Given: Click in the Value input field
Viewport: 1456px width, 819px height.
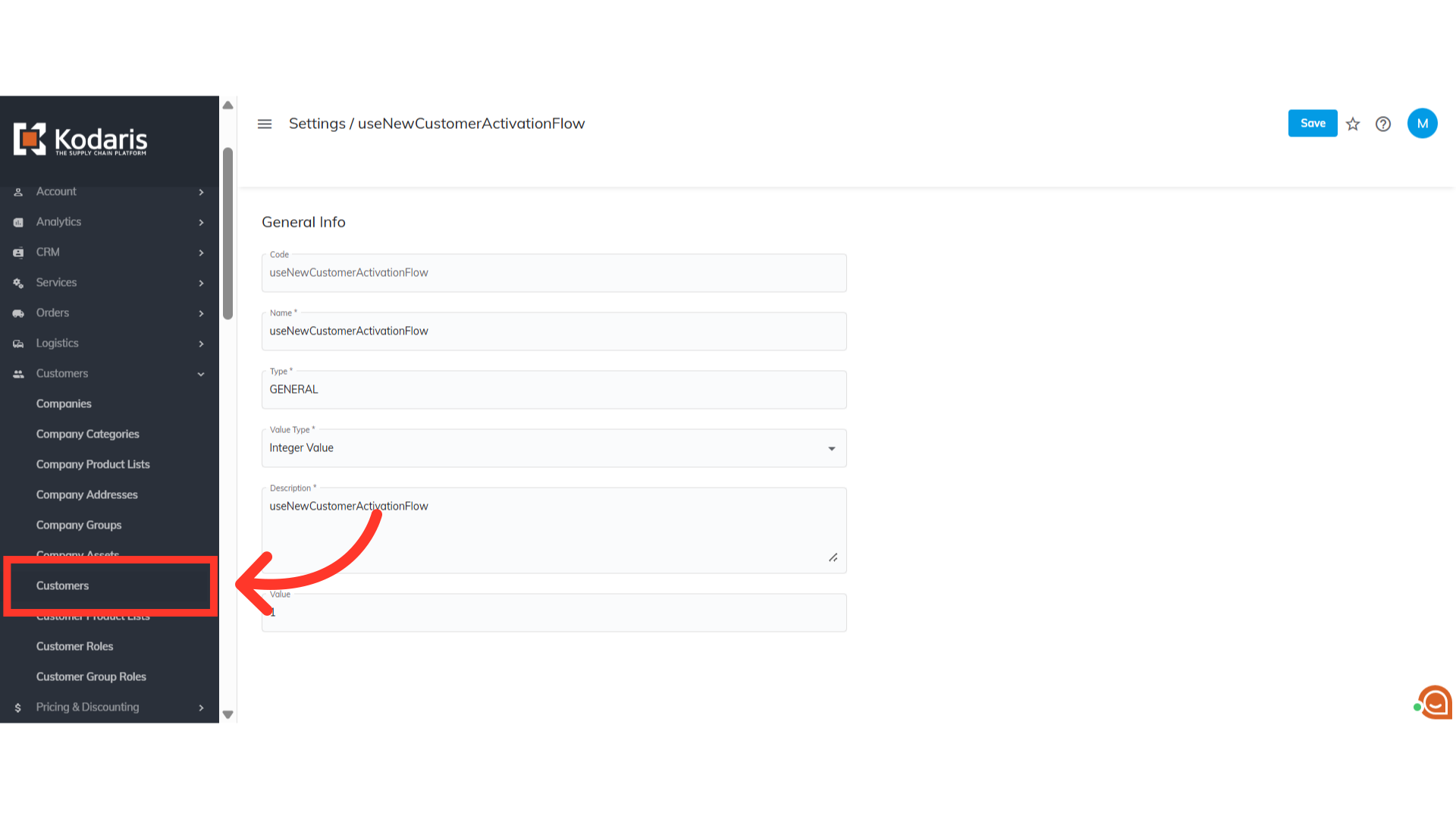Looking at the screenshot, I should 554,613.
